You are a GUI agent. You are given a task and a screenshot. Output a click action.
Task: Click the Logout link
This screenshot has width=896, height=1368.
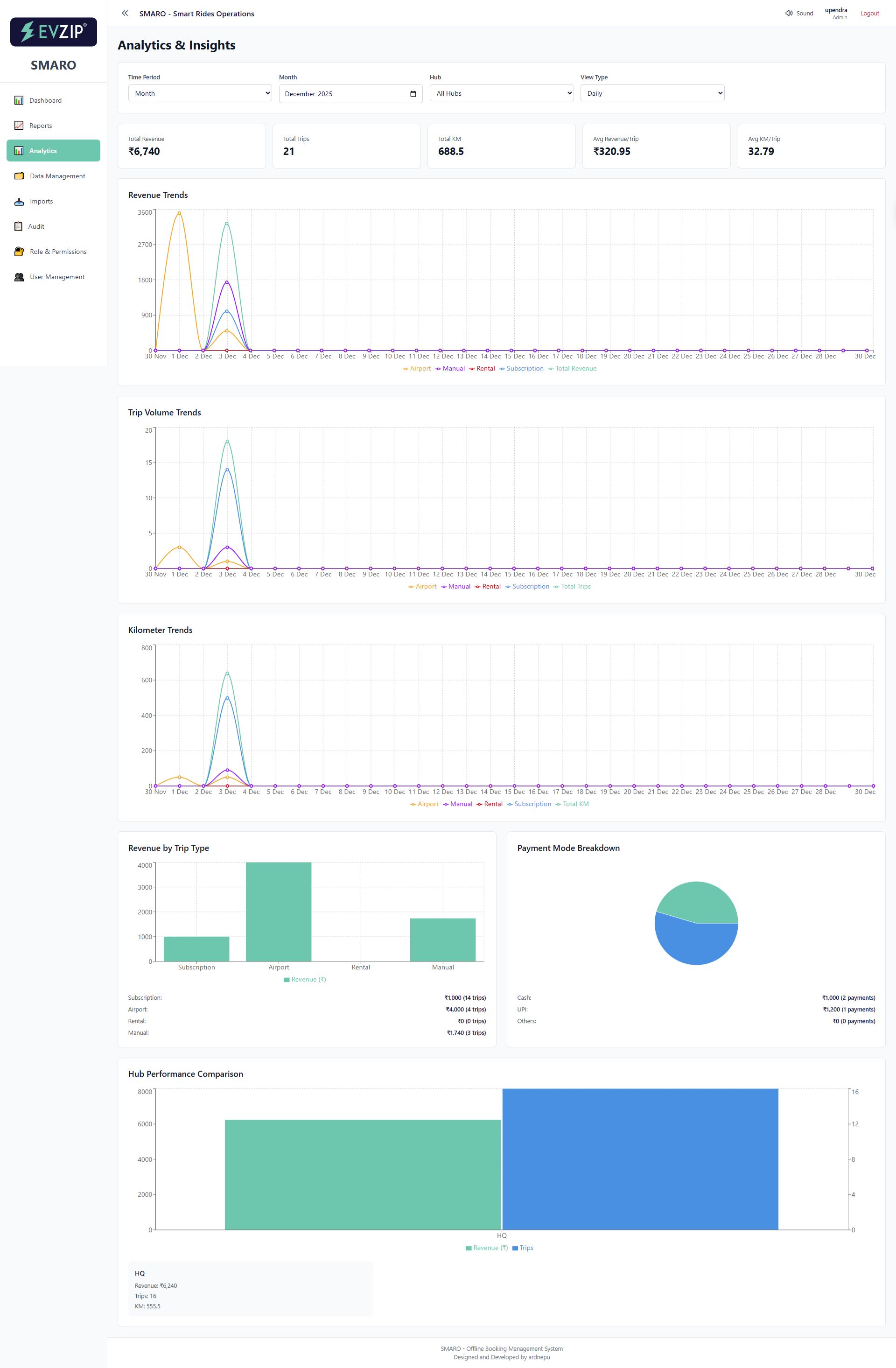[869, 13]
